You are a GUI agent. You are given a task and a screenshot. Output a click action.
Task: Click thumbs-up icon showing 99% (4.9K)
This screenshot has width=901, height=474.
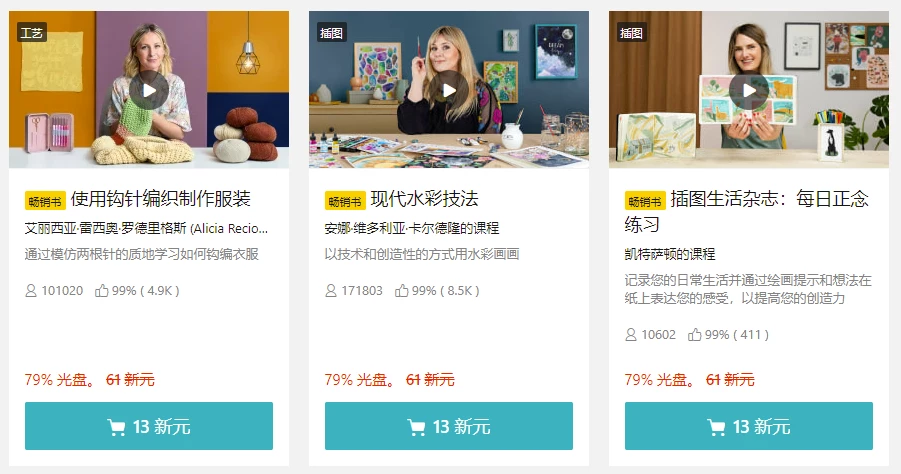tap(102, 290)
